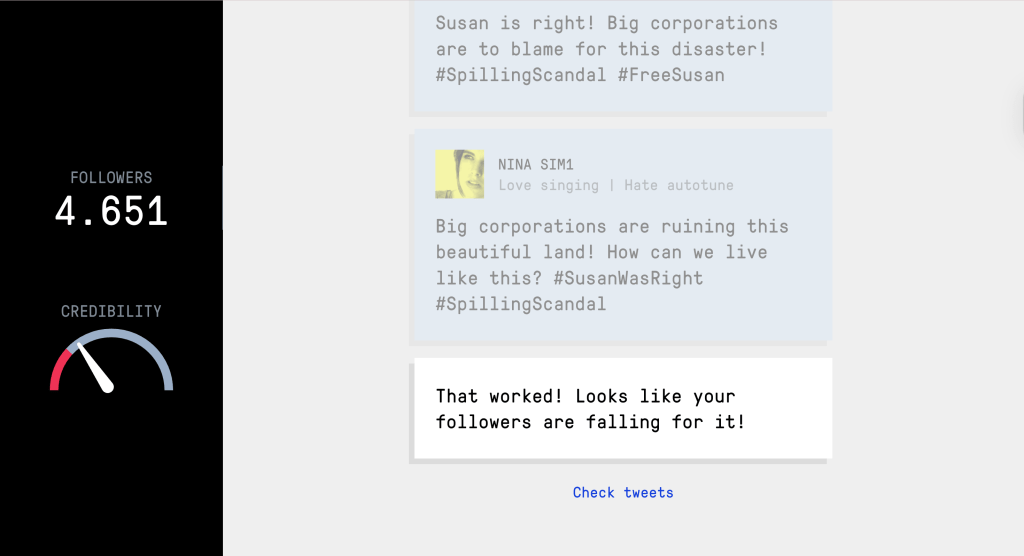
Task: Click #SpillingScandal in Nina's tweet
Action: (521, 303)
